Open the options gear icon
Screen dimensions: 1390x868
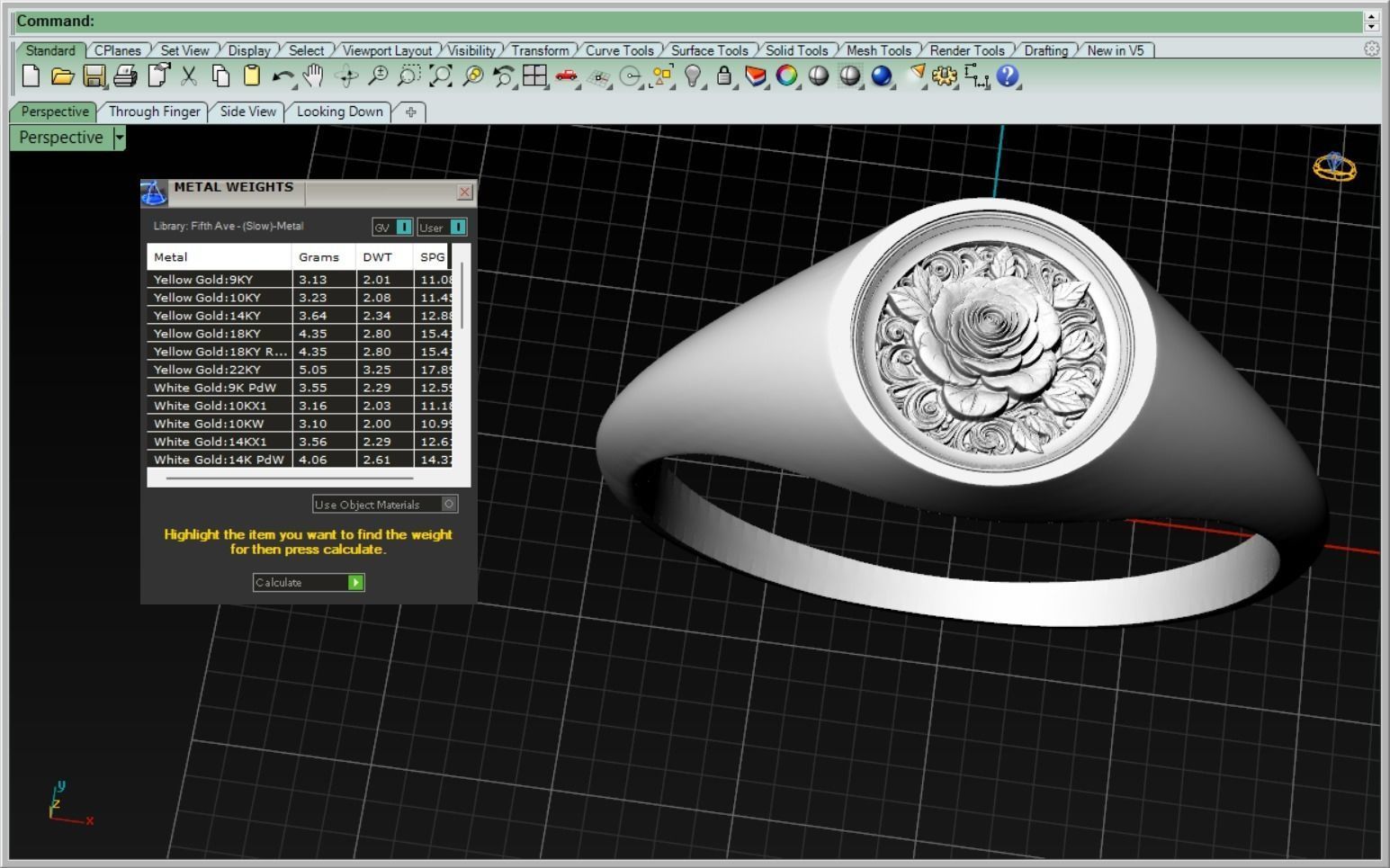pos(944,76)
